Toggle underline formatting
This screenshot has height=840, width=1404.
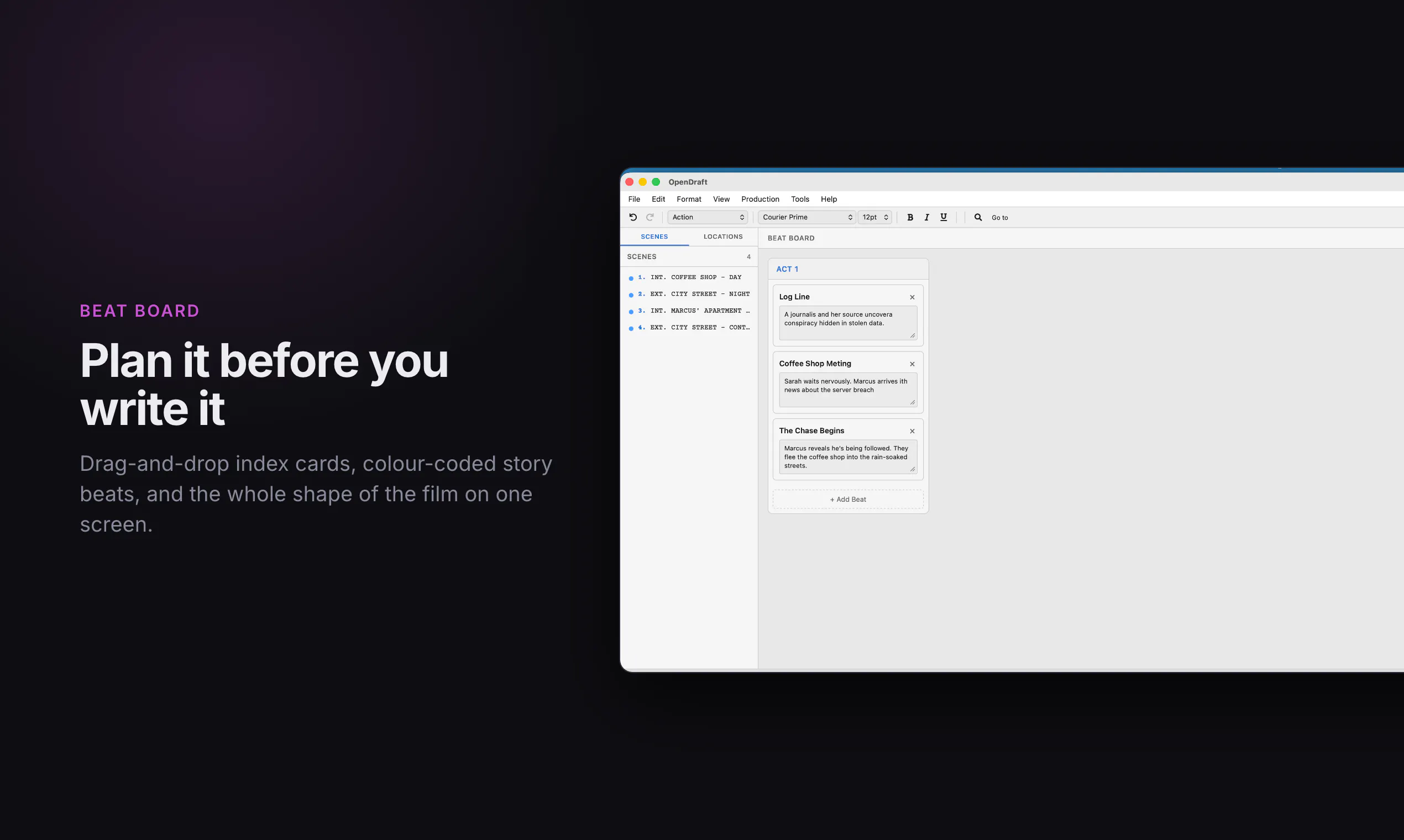(x=943, y=217)
